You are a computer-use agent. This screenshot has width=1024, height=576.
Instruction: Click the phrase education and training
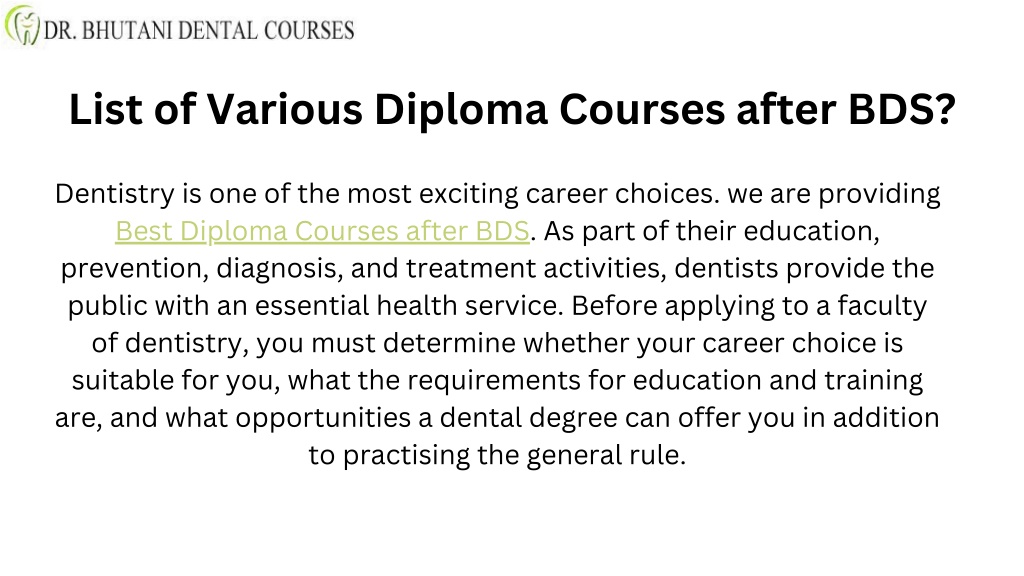[778, 380]
